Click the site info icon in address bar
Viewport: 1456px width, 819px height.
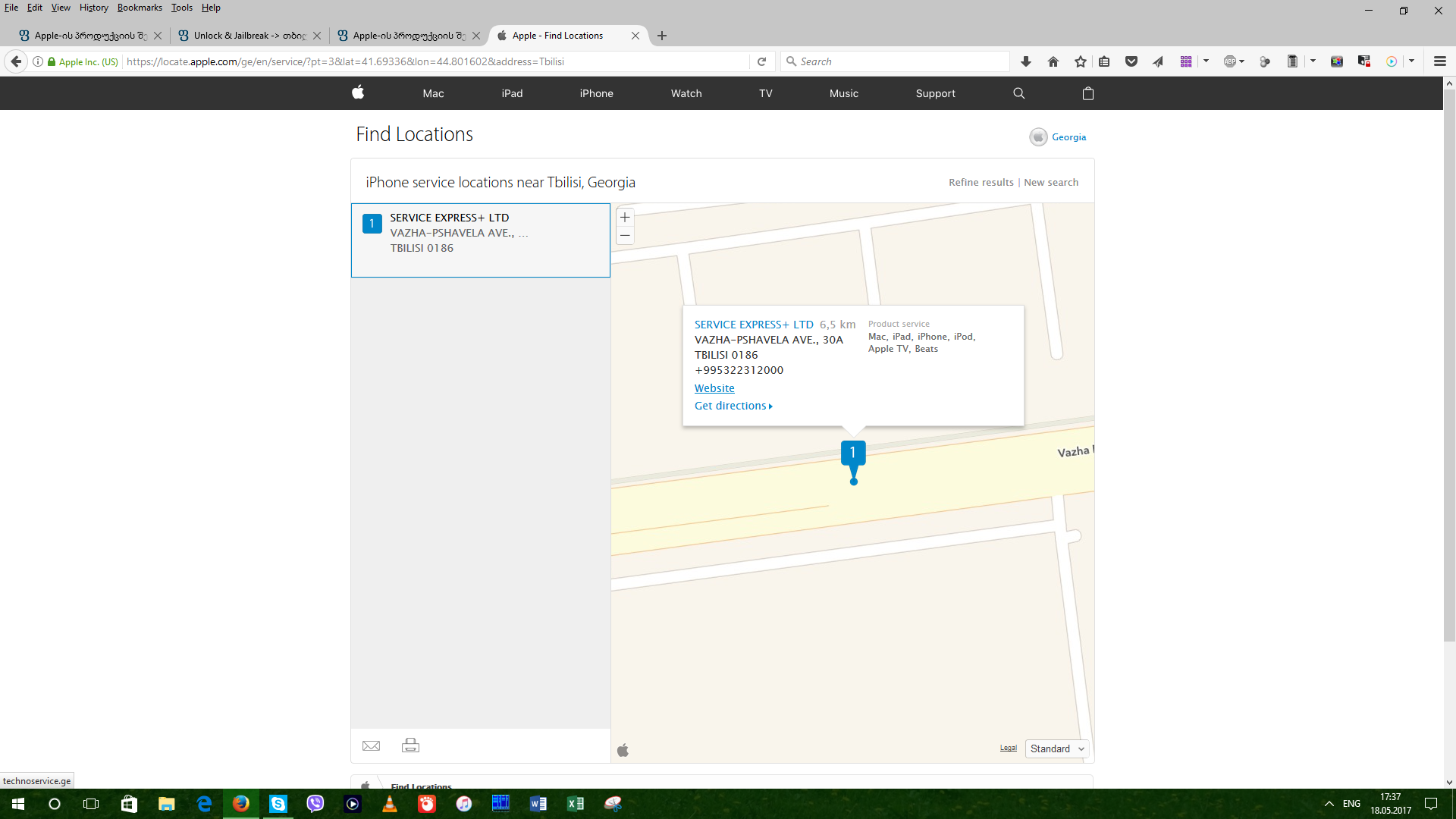37,61
